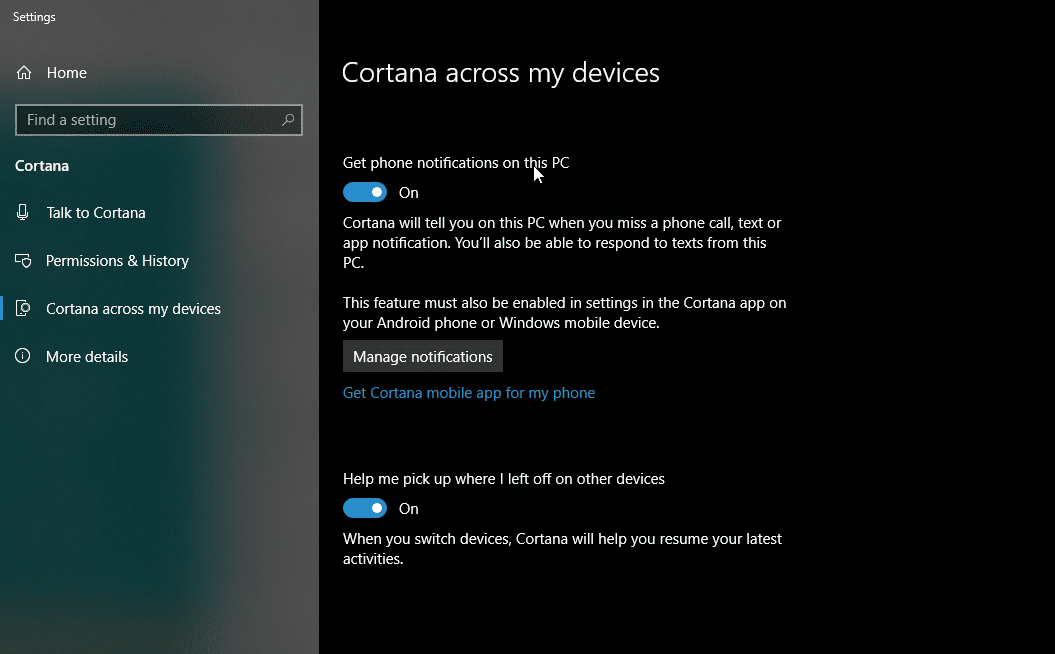
Task: Open Permissions & History section
Action: click(117, 260)
